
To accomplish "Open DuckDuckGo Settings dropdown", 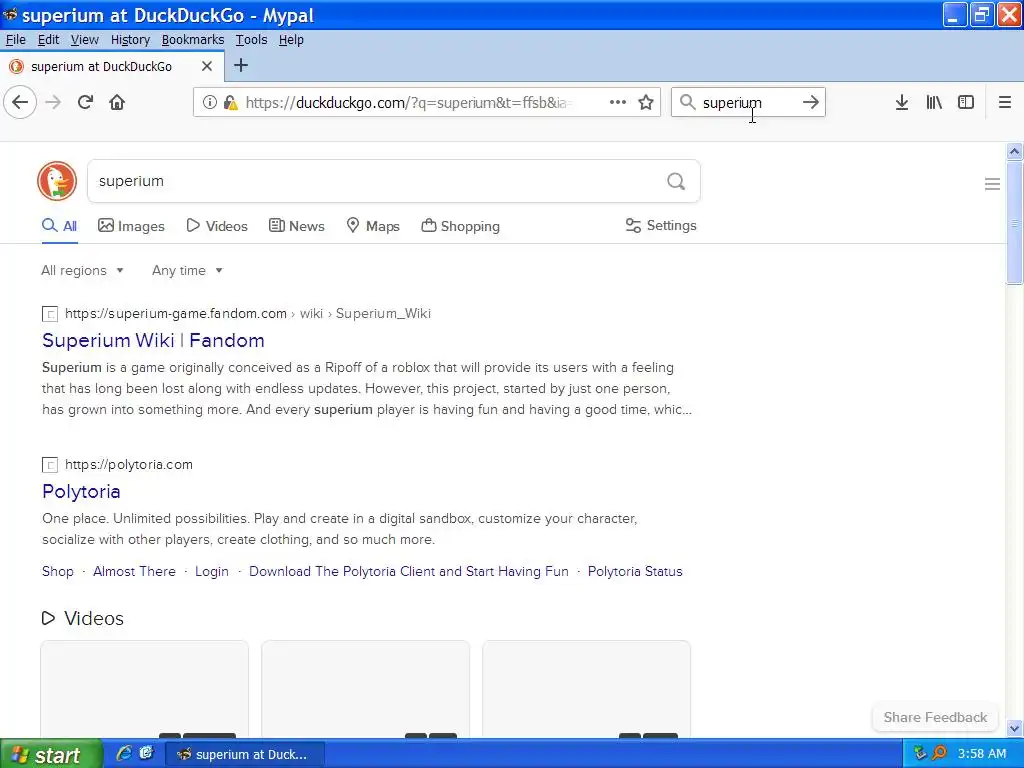I will tap(661, 225).
